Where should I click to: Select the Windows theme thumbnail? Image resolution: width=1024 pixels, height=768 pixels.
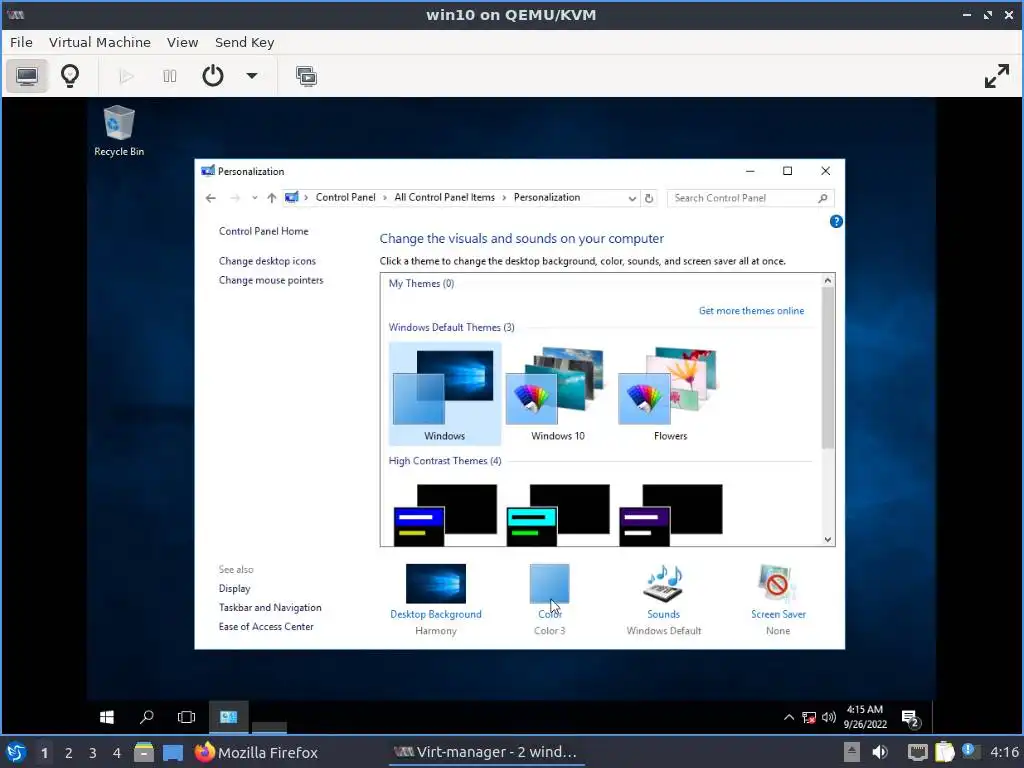(x=444, y=393)
